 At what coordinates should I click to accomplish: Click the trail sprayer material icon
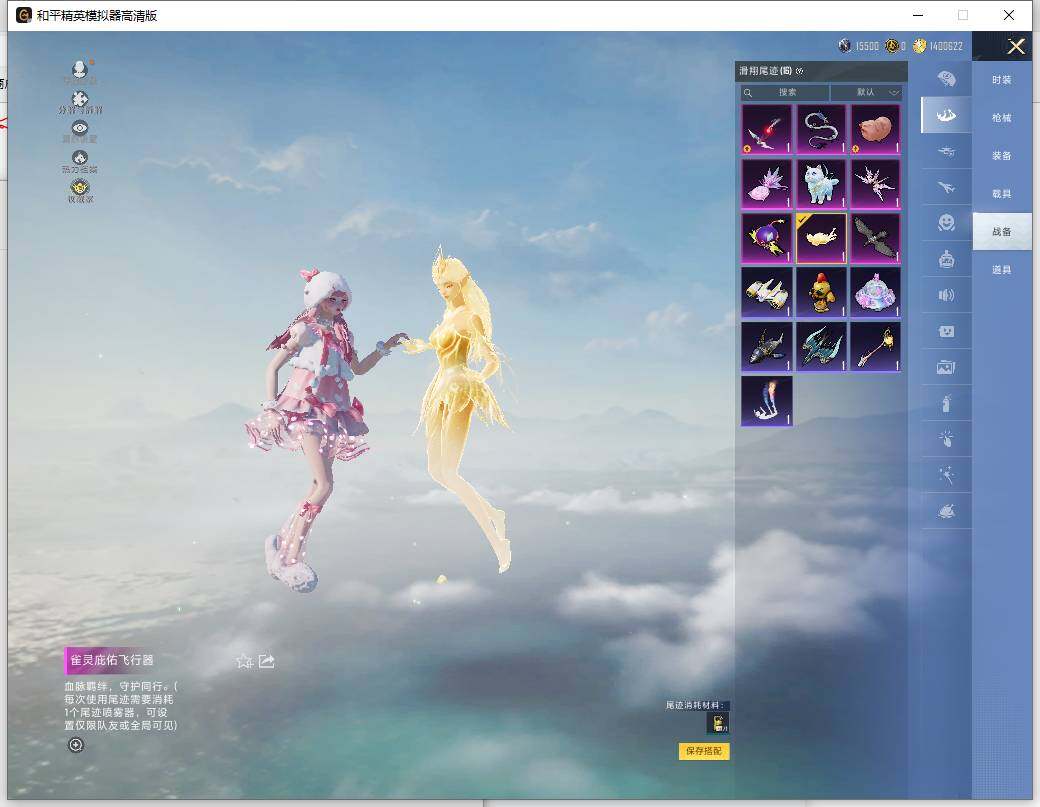(x=718, y=723)
